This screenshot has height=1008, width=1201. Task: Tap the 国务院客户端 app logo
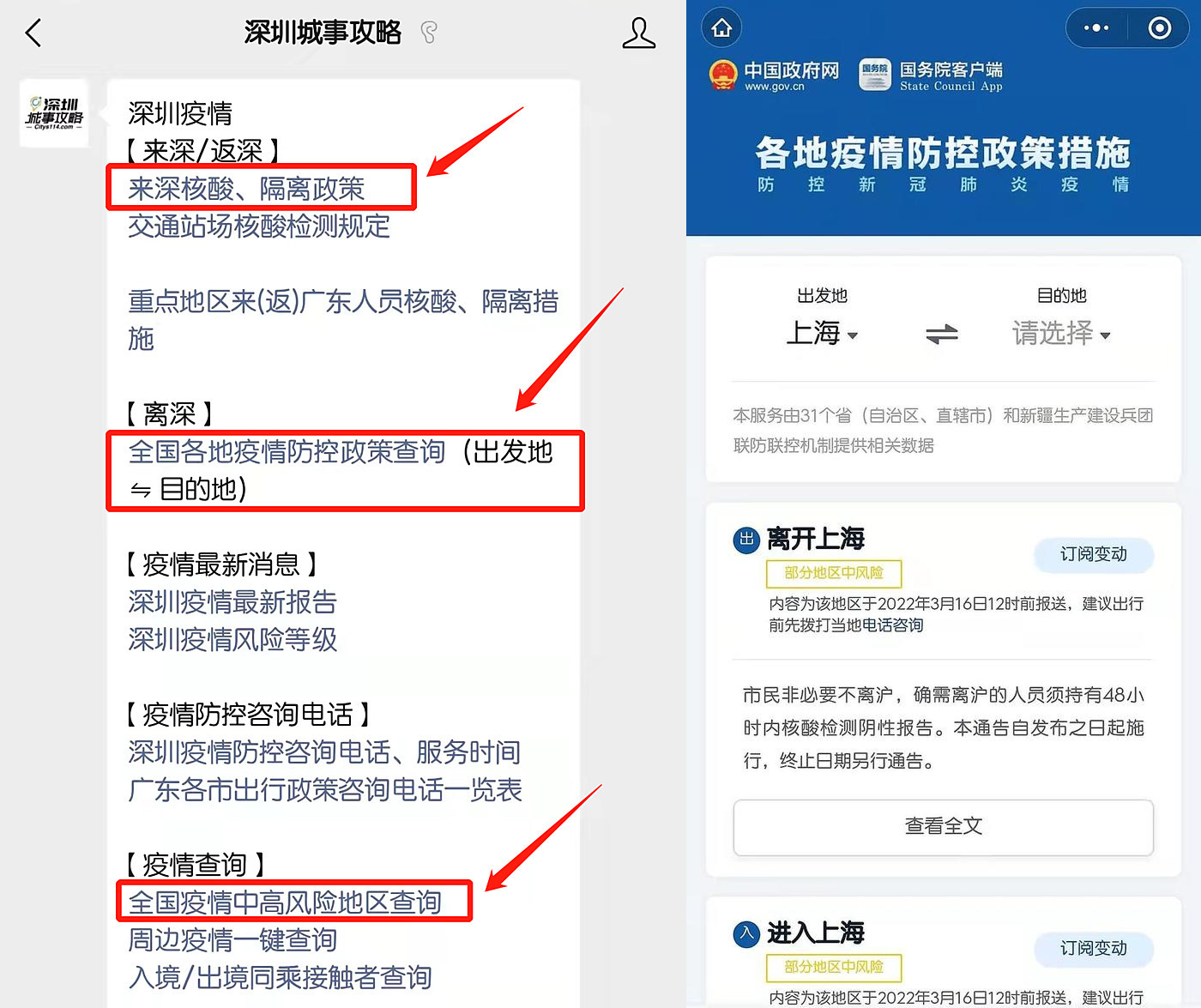pyautogui.click(x=931, y=75)
